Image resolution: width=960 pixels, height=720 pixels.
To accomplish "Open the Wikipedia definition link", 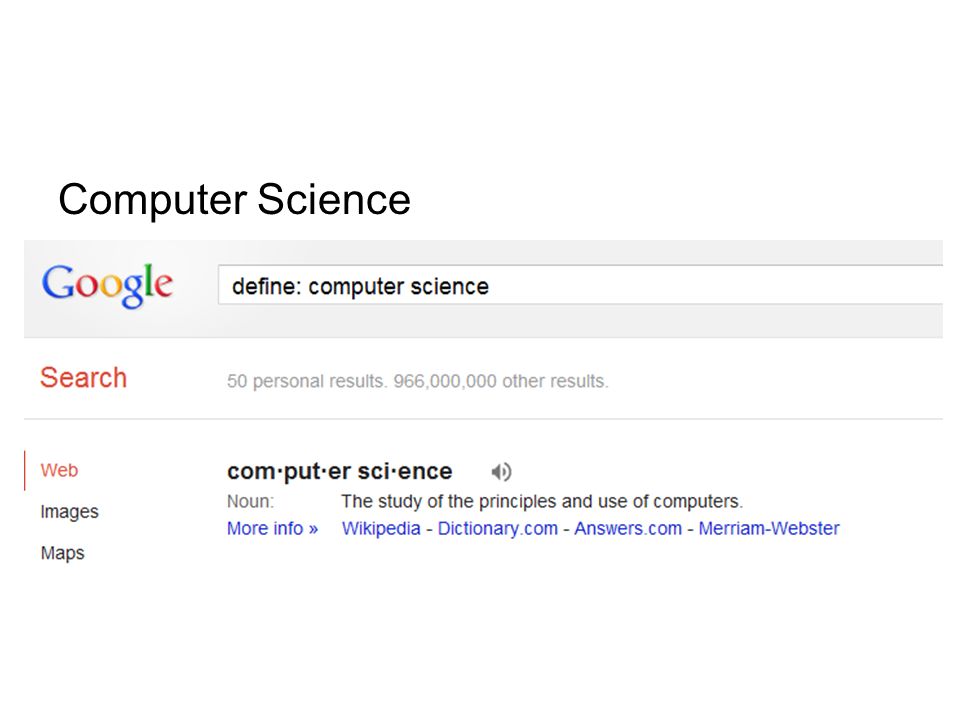I will coord(381,528).
